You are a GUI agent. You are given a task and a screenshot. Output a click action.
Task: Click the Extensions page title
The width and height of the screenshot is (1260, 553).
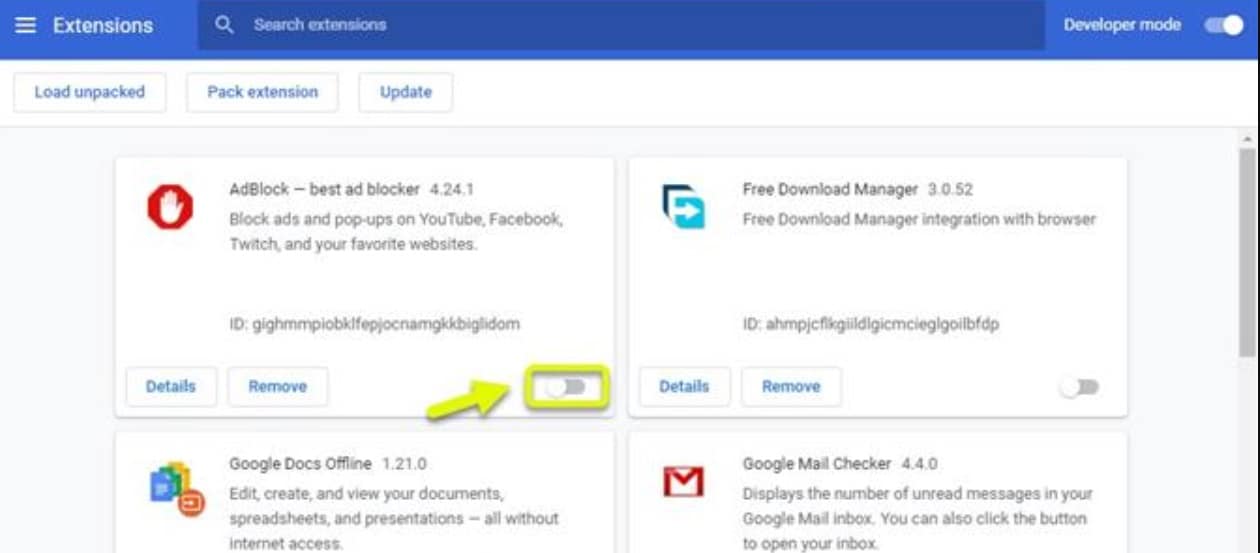[103, 25]
